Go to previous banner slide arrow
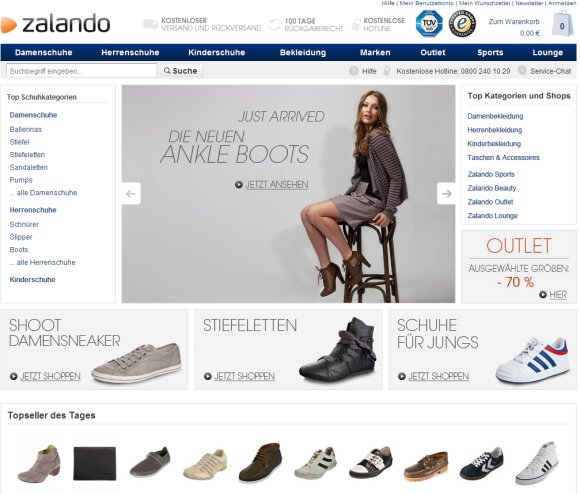This screenshot has width=580, height=494. [131, 193]
